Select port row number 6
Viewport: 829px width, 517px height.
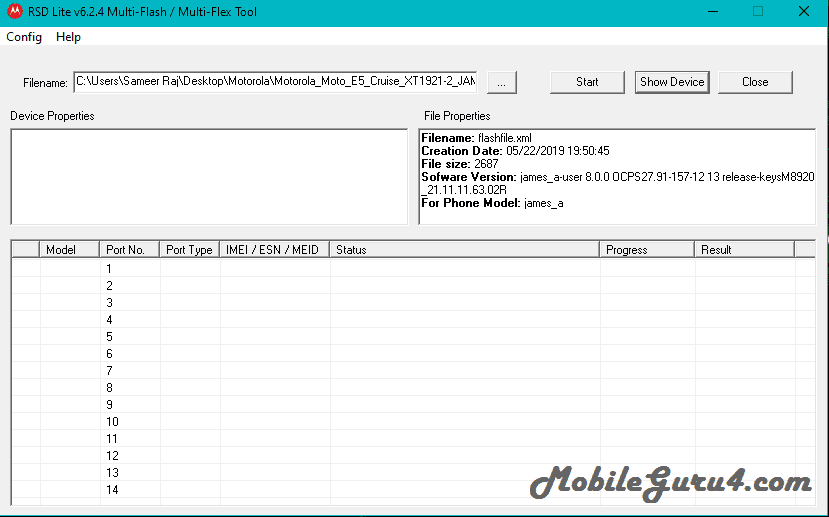coord(413,354)
